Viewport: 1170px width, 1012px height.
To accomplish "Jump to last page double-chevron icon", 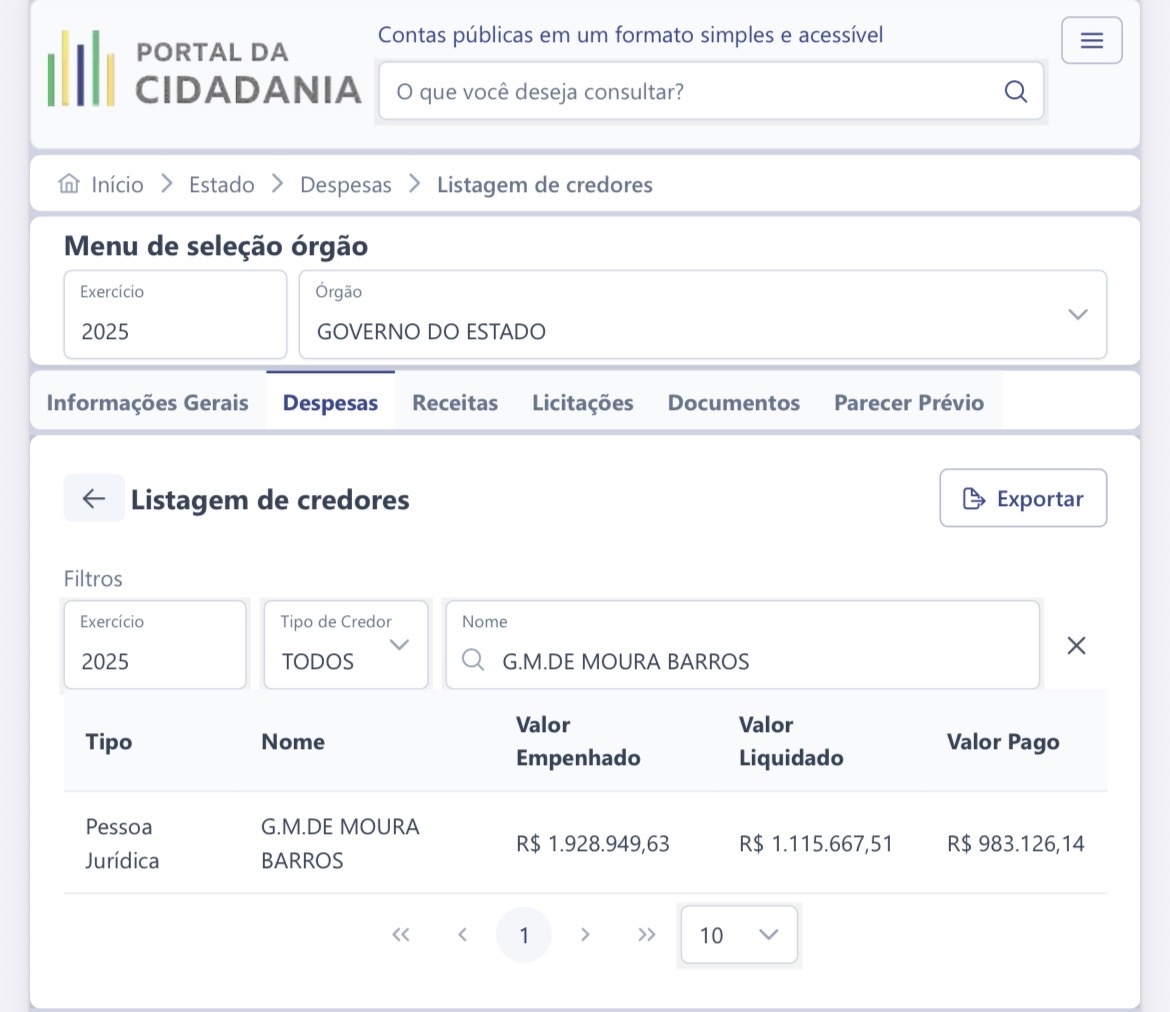I will coord(647,935).
